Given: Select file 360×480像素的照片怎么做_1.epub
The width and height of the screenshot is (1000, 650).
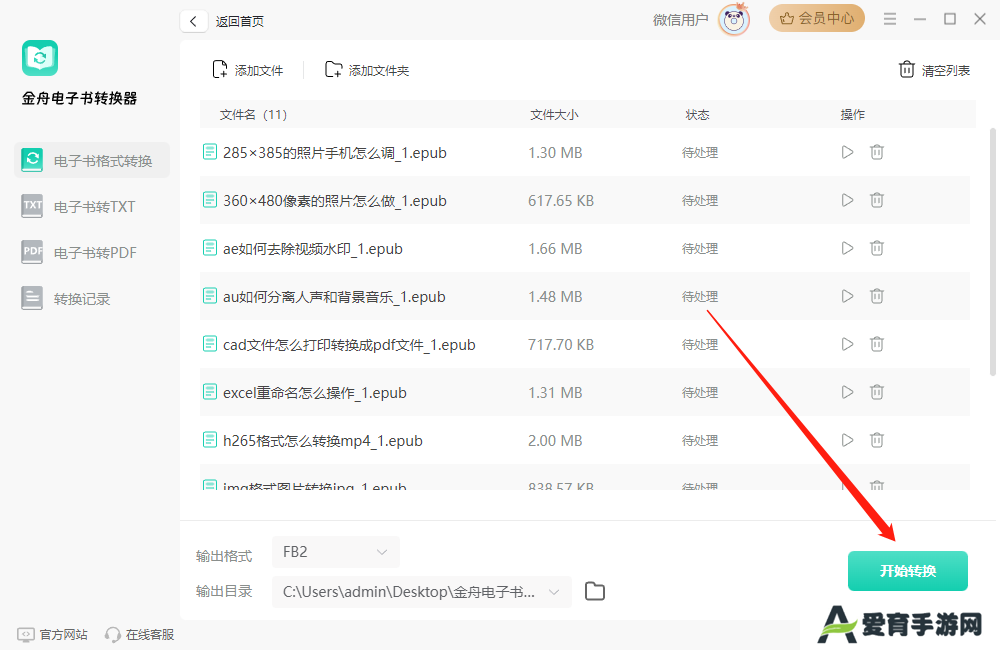Looking at the screenshot, I should 335,200.
